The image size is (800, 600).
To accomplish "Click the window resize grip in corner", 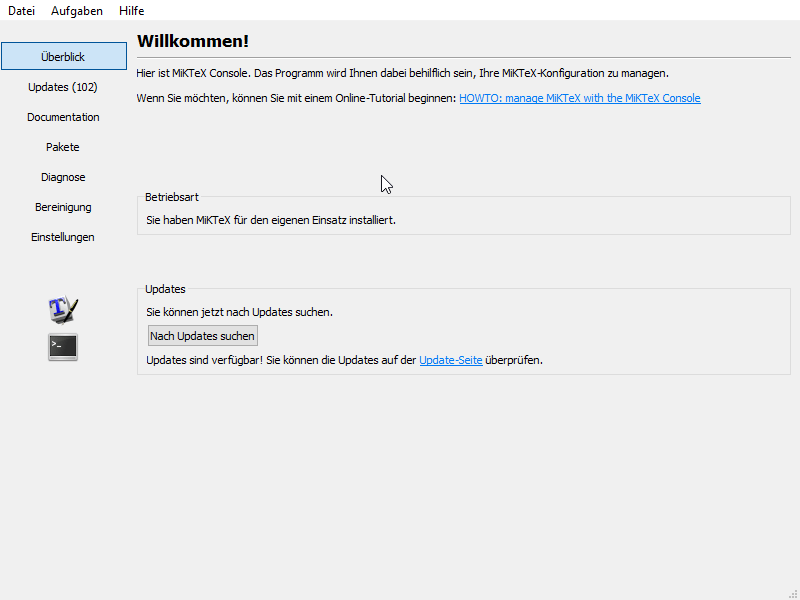I will 793,593.
